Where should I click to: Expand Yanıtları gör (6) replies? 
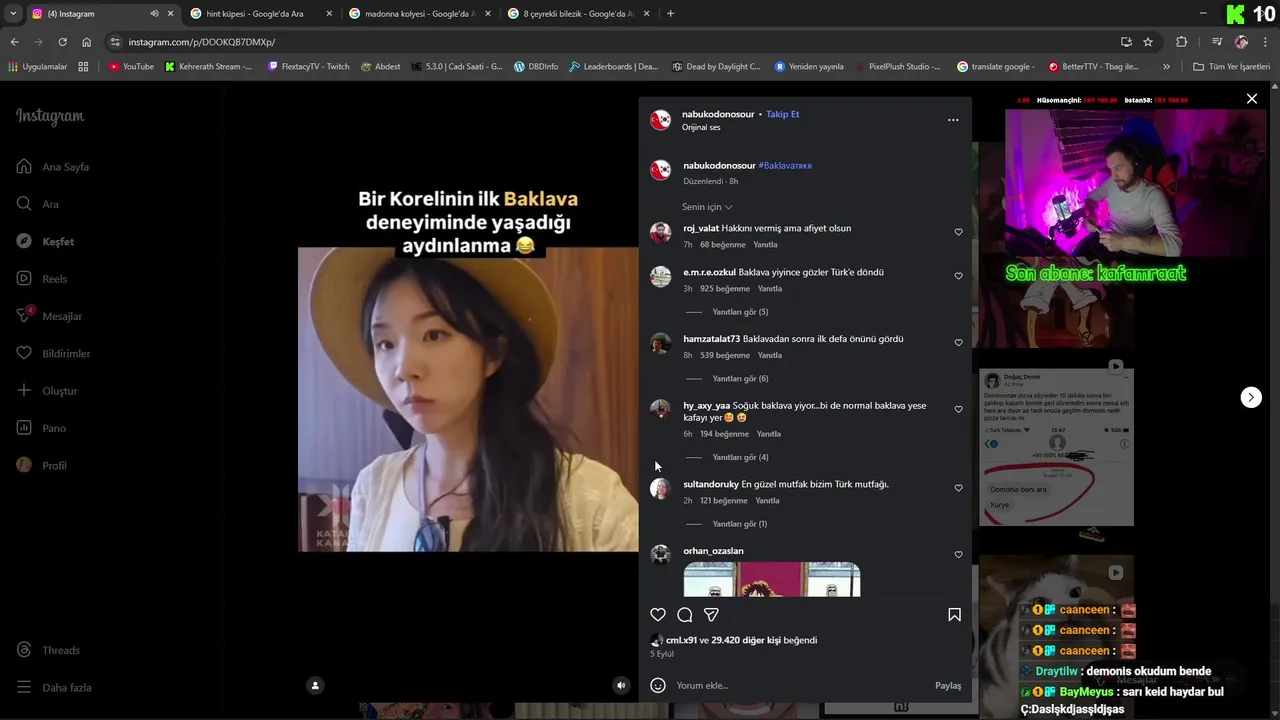coord(740,379)
